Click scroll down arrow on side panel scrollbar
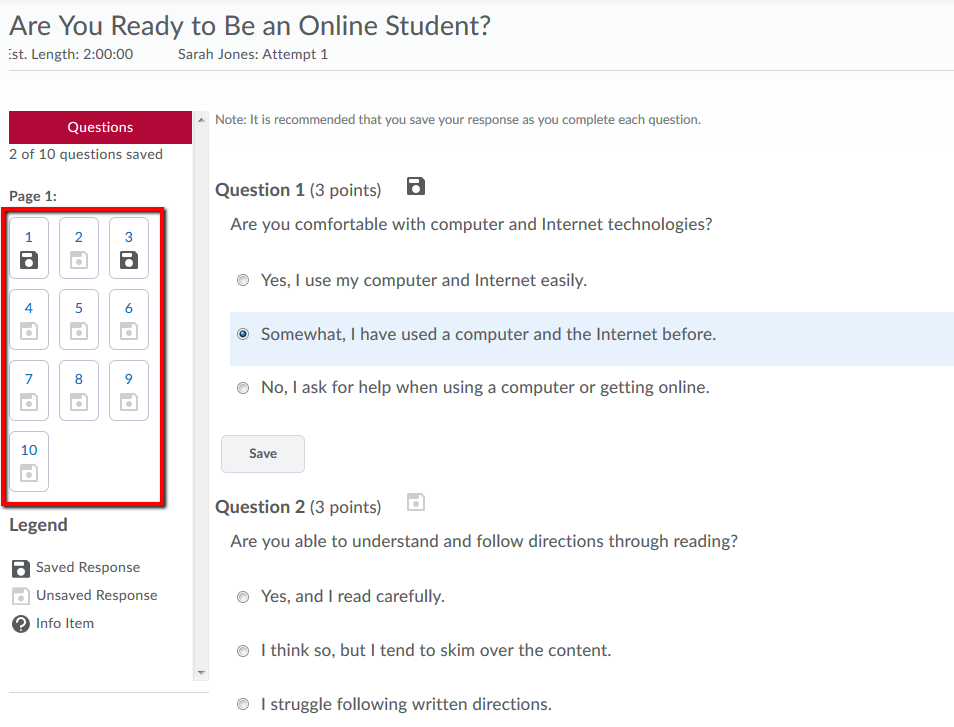 [201, 672]
